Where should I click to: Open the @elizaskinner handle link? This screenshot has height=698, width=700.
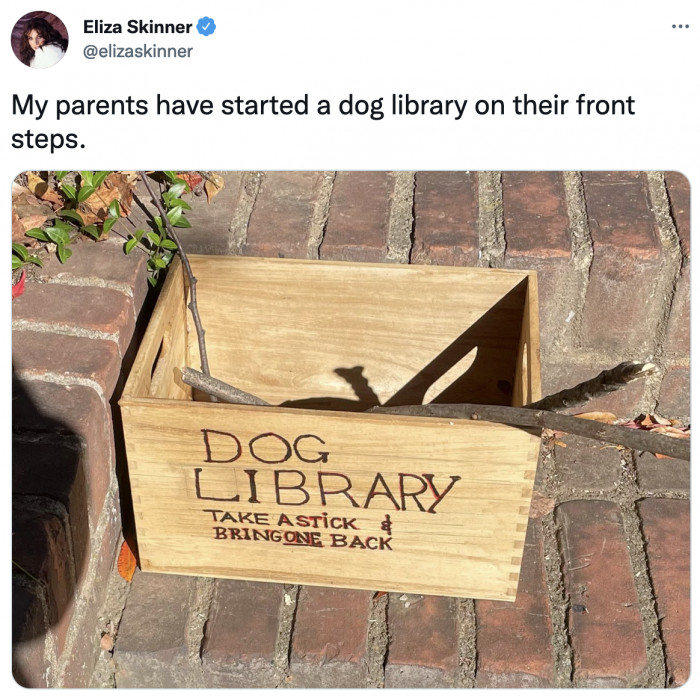tap(138, 51)
